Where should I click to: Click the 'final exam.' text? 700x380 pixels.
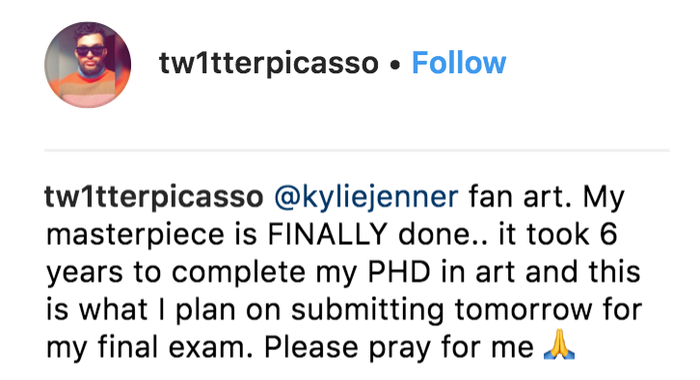(175, 347)
